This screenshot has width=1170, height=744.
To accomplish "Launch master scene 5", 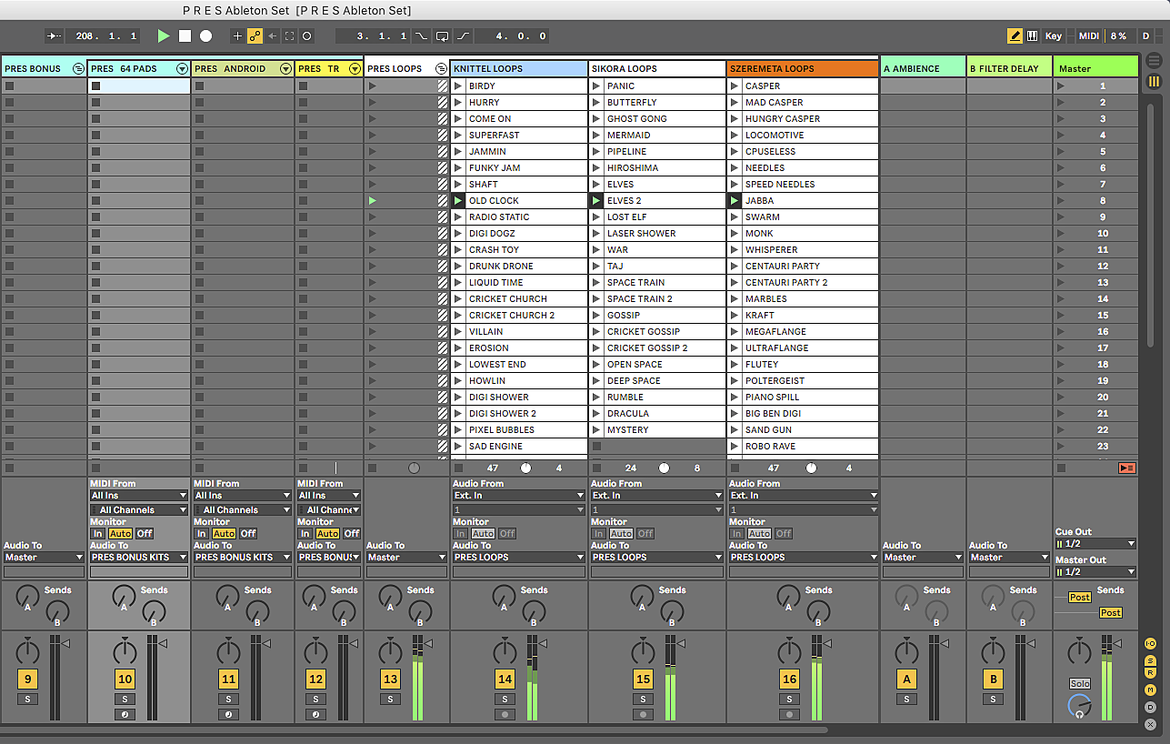I will pyautogui.click(x=1096, y=151).
